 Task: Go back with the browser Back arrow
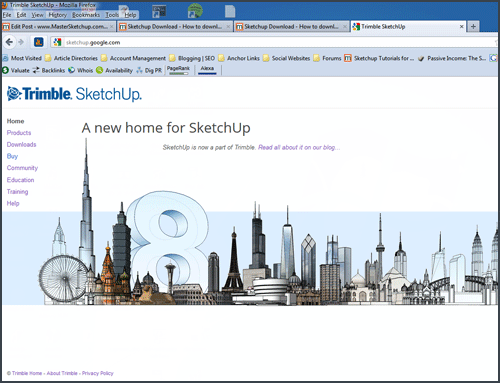9,42
